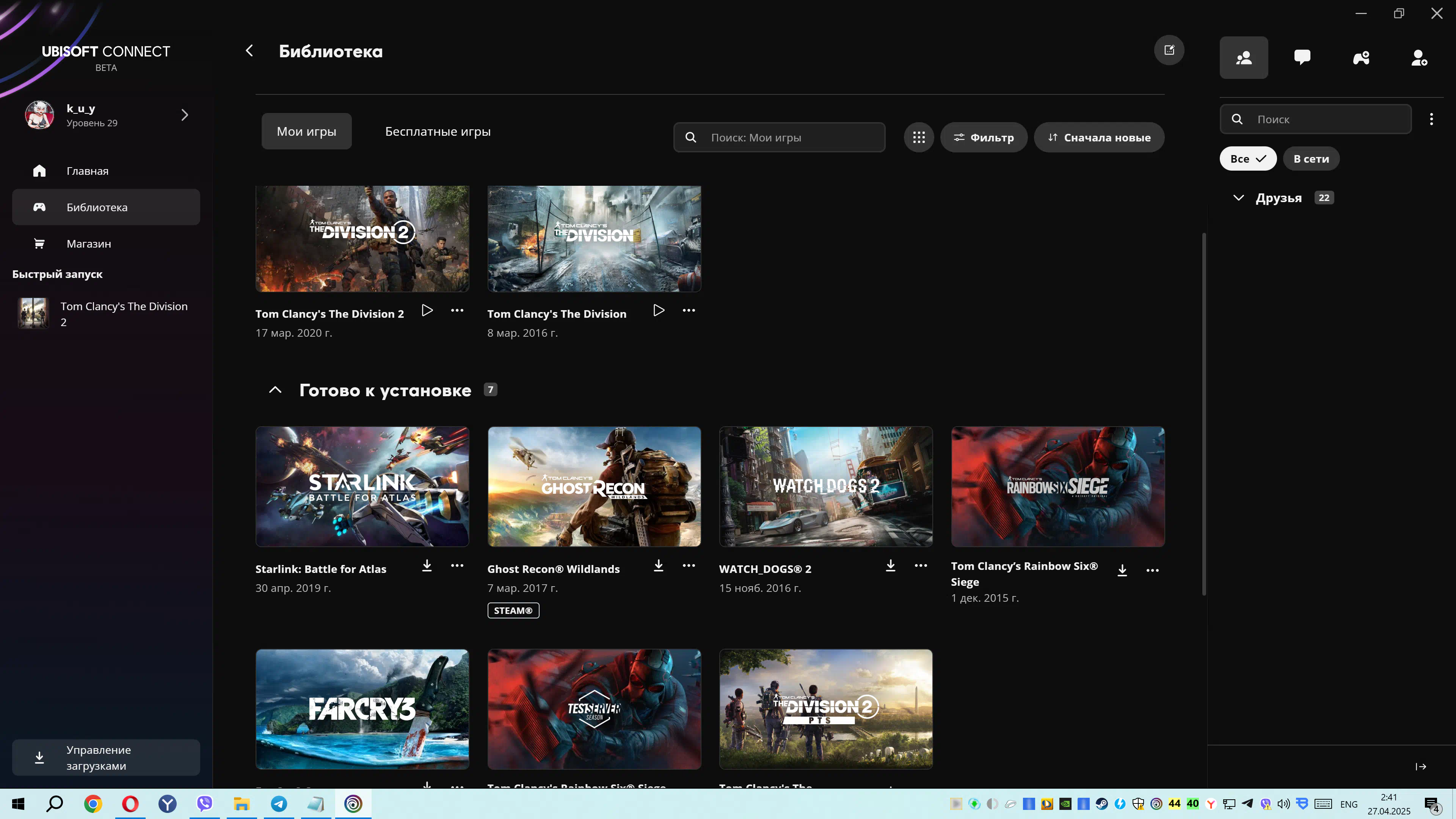The image size is (1456, 819).
Task: Collapse the Готово к установке section
Action: [275, 390]
